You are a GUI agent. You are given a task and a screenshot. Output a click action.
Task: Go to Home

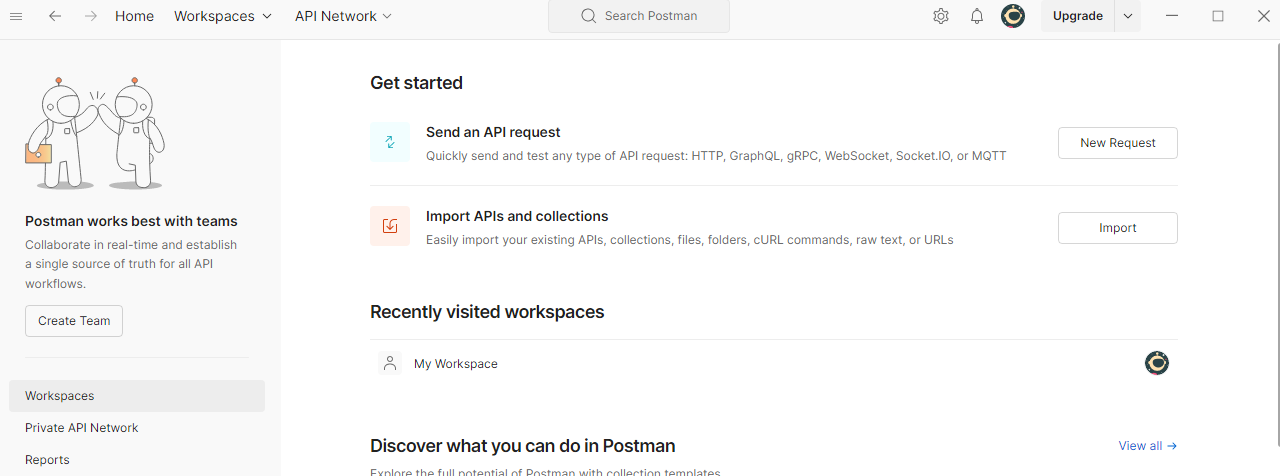click(134, 16)
